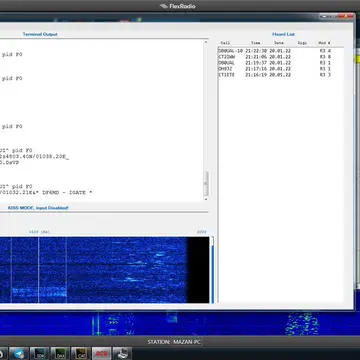Image resolution: width=360 pixels, height=360 pixels.
Task: Click the Heard List heading
Action: [x=283, y=34]
